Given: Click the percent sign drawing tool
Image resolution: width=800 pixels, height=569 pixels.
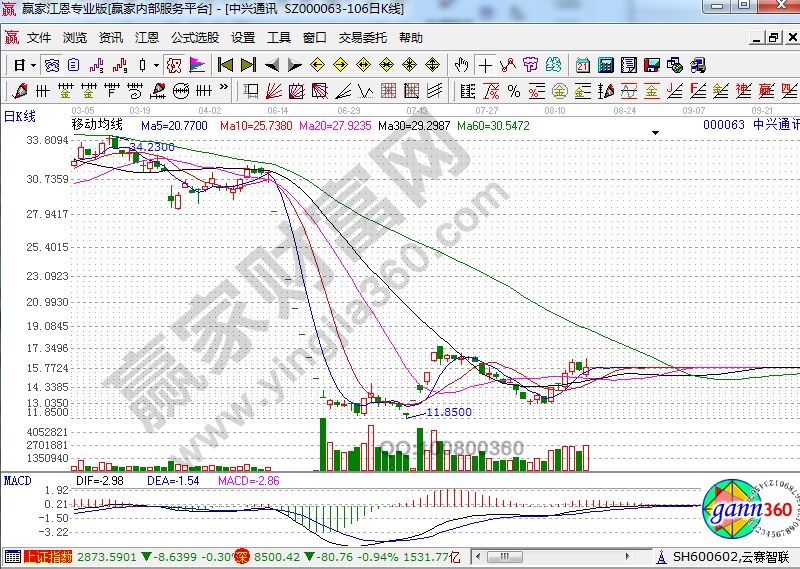Looking at the screenshot, I should click(513, 91).
